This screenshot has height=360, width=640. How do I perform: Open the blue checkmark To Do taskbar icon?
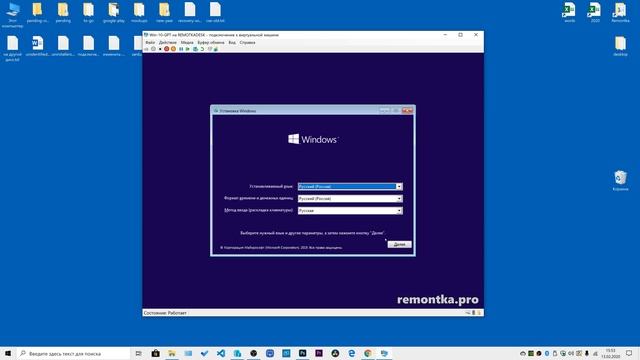point(204,353)
